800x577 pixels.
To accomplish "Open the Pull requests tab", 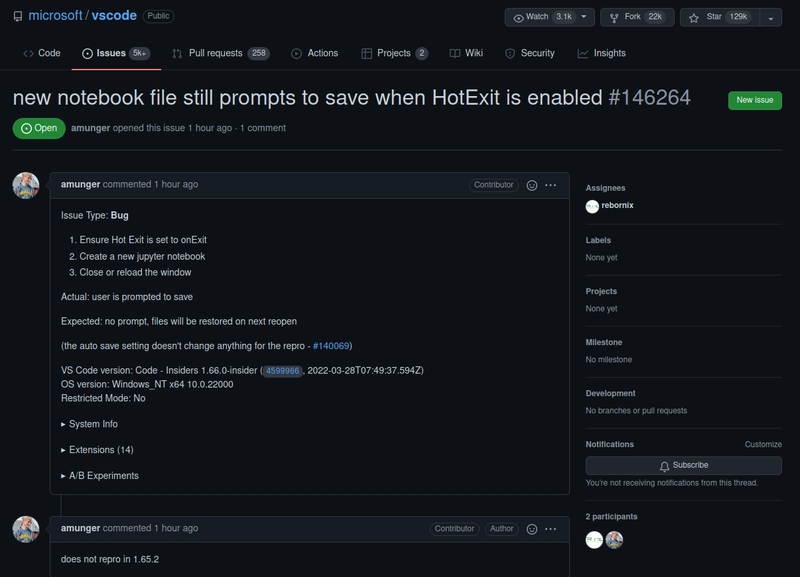I will (x=220, y=53).
